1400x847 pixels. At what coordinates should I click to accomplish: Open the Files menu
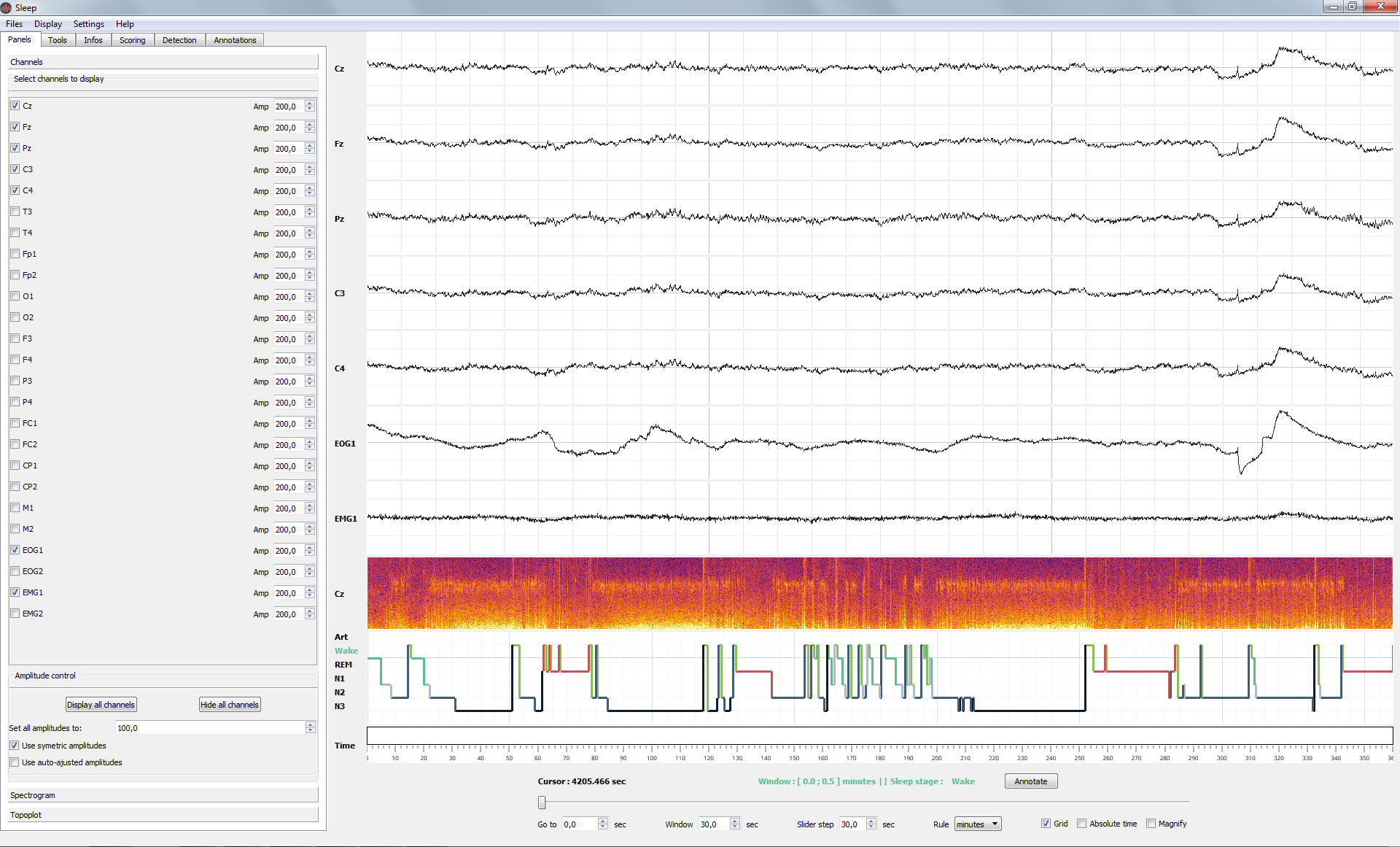(14, 24)
